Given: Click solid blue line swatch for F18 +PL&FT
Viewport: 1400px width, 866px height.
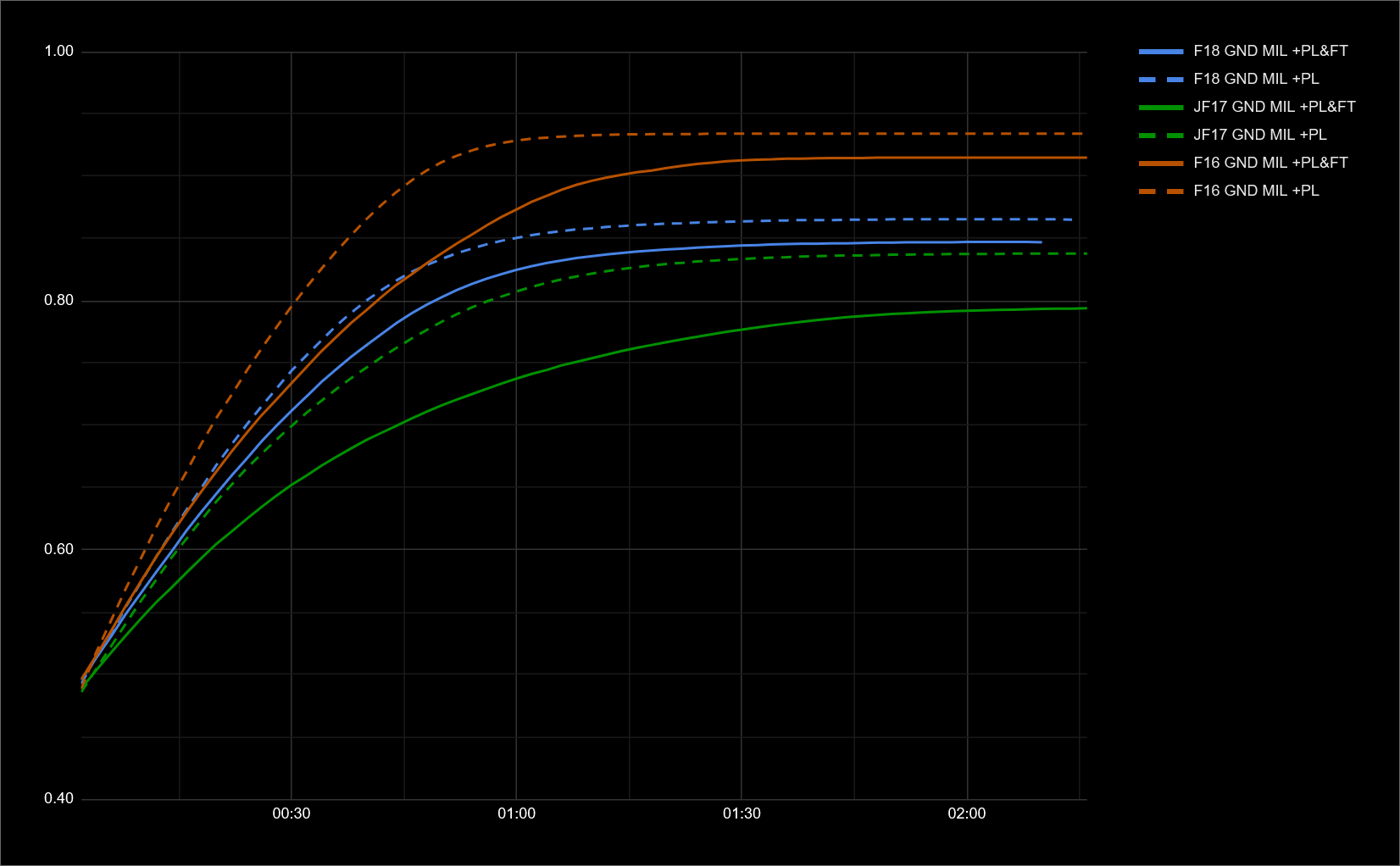Looking at the screenshot, I should (x=1161, y=52).
